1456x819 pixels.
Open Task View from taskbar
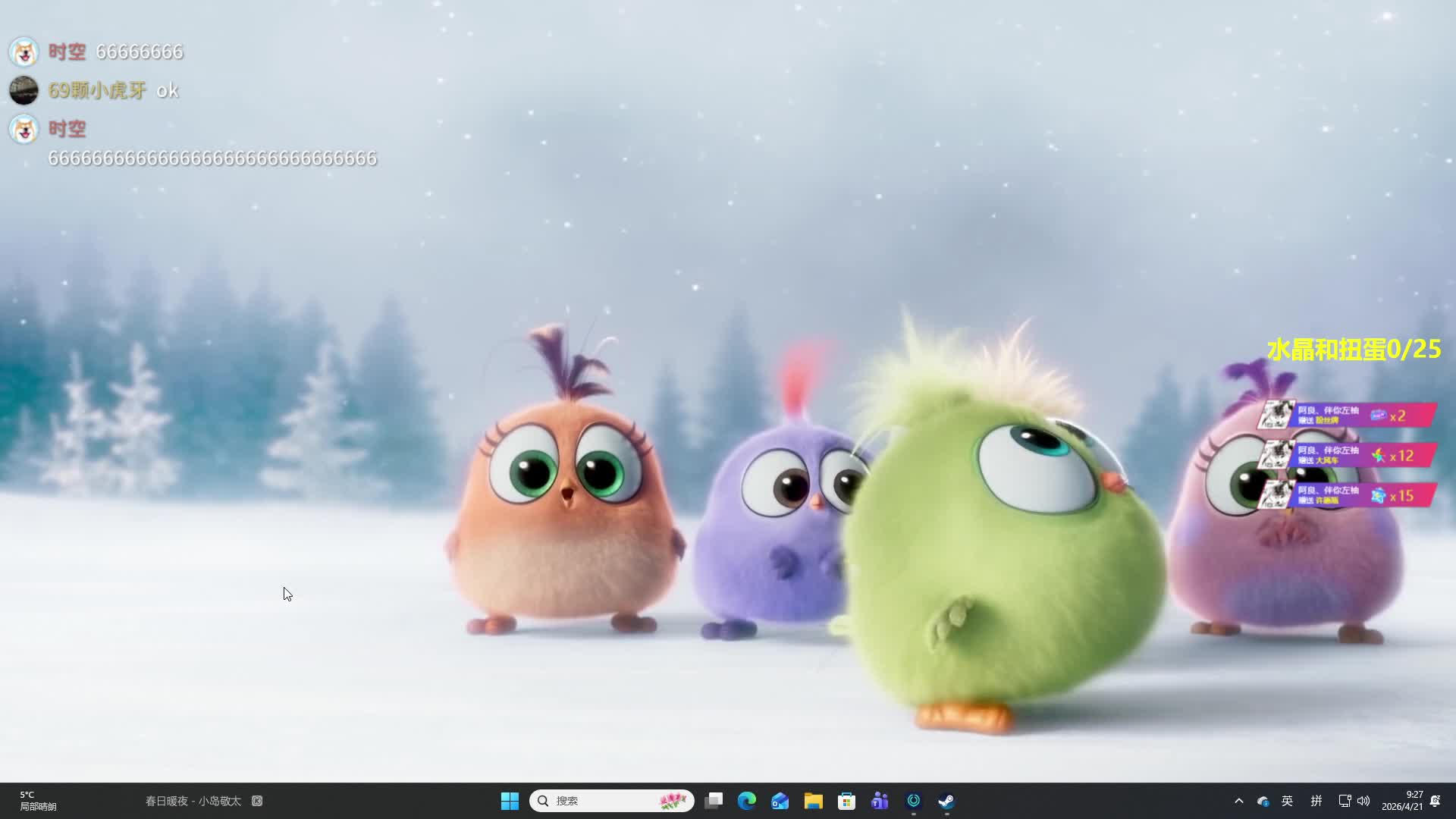(714, 801)
